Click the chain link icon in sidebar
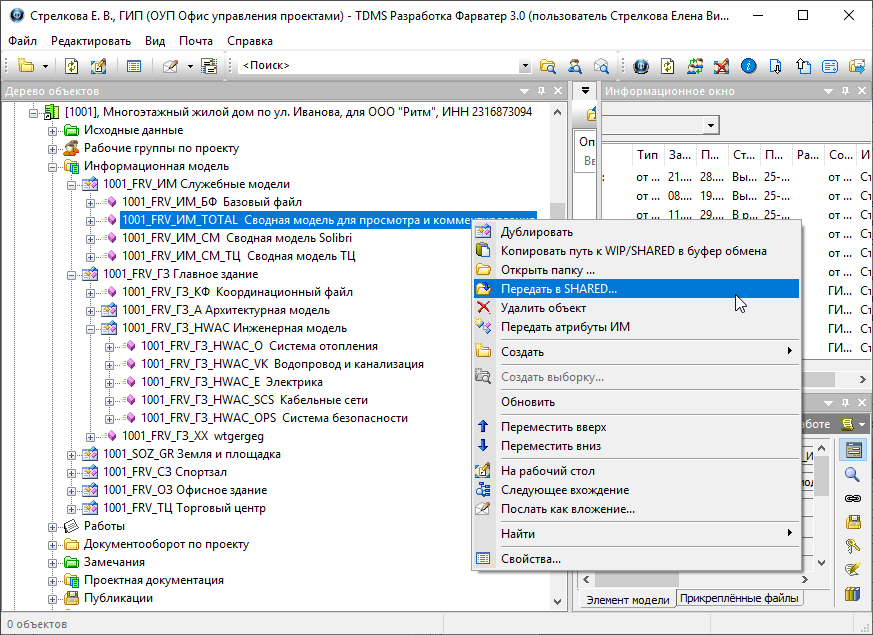 (853, 498)
